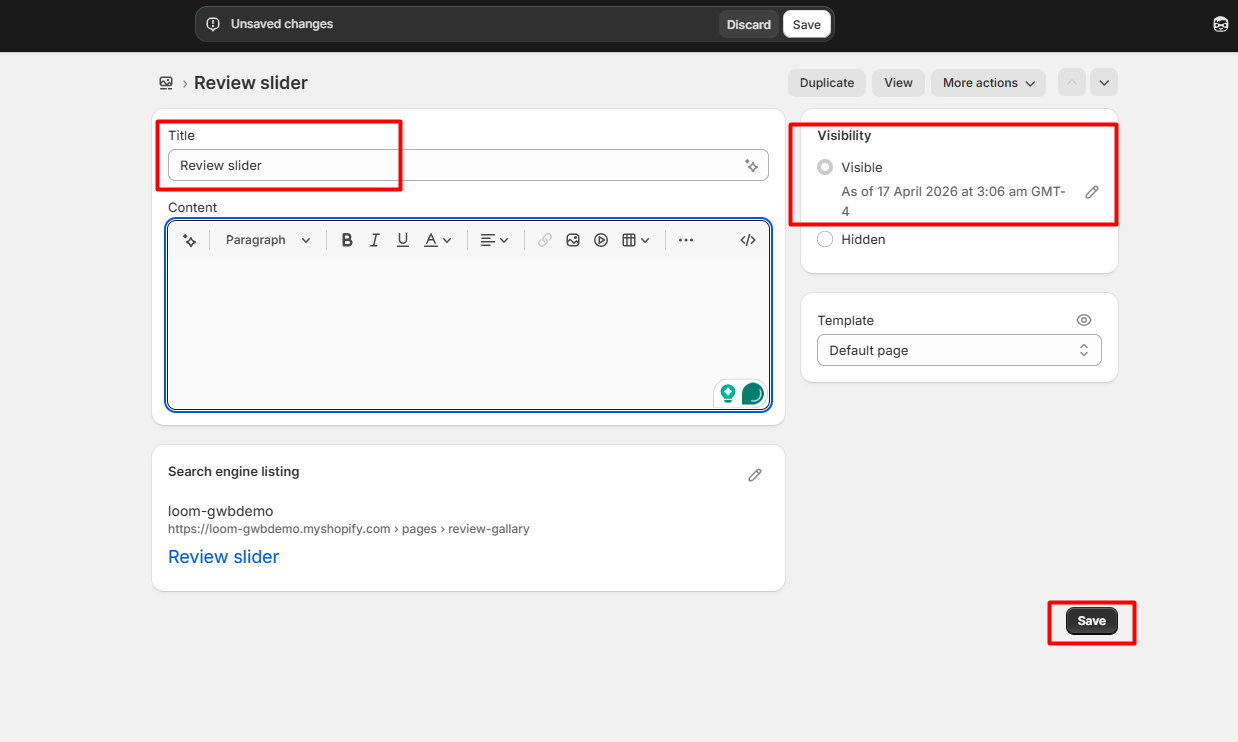Open the Default page template dropdown
Image resolution: width=1238 pixels, height=742 pixels.
click(958, 350)
